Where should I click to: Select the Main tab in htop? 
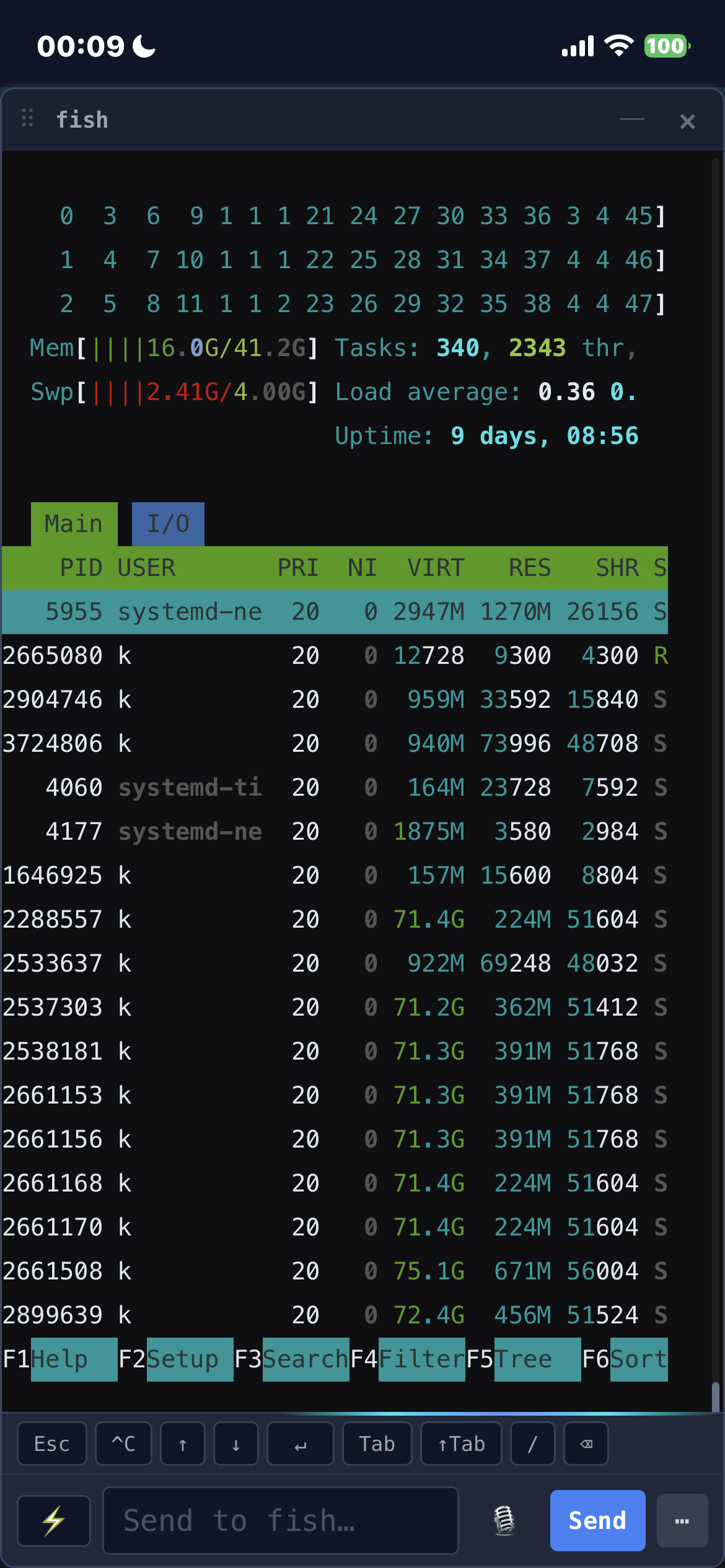[x=74, y=524]
